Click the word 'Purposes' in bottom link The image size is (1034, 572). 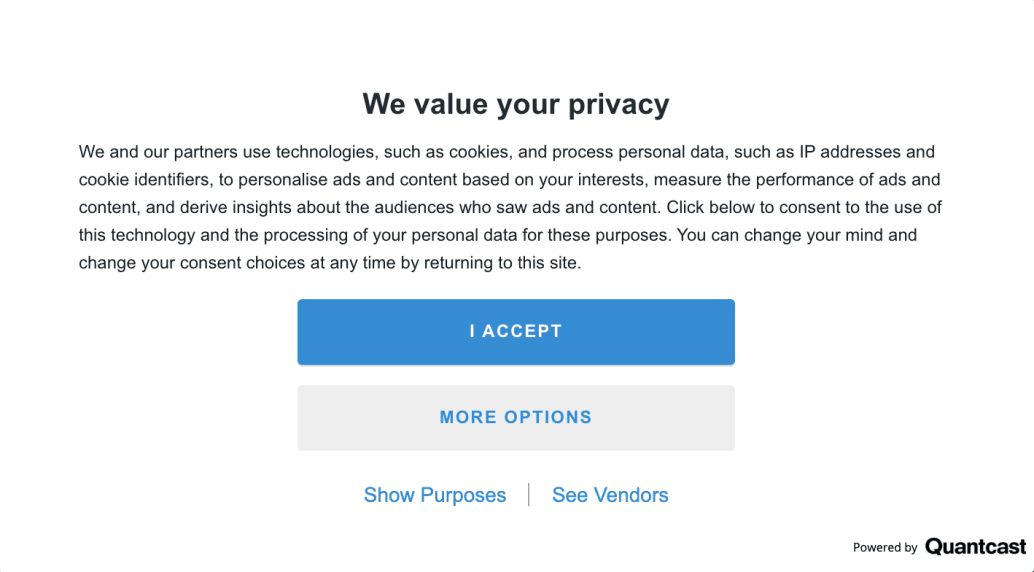coord(463,495)
